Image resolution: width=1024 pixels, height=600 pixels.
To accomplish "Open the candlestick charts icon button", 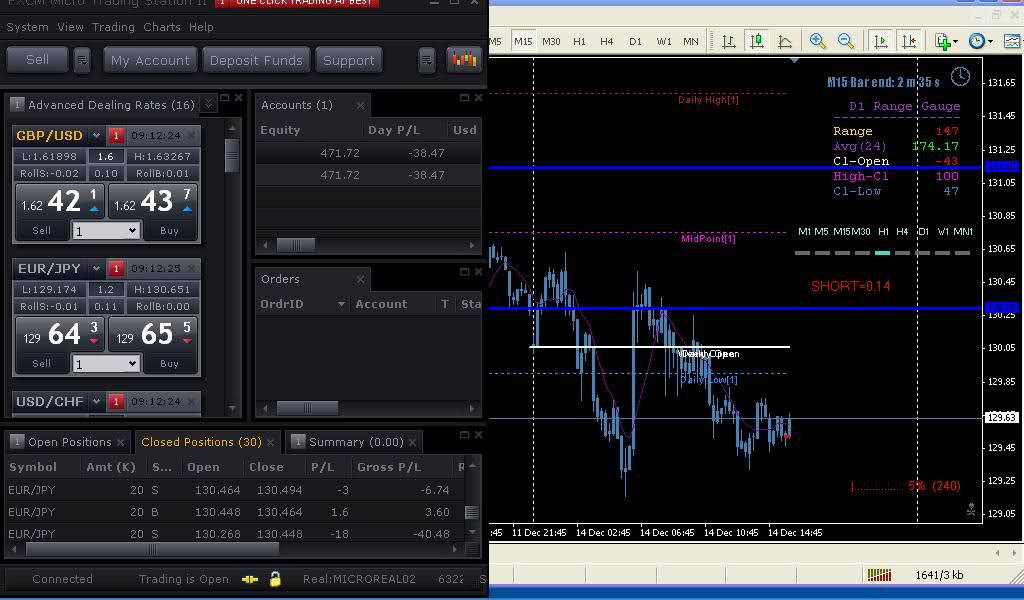I will 463,60.
